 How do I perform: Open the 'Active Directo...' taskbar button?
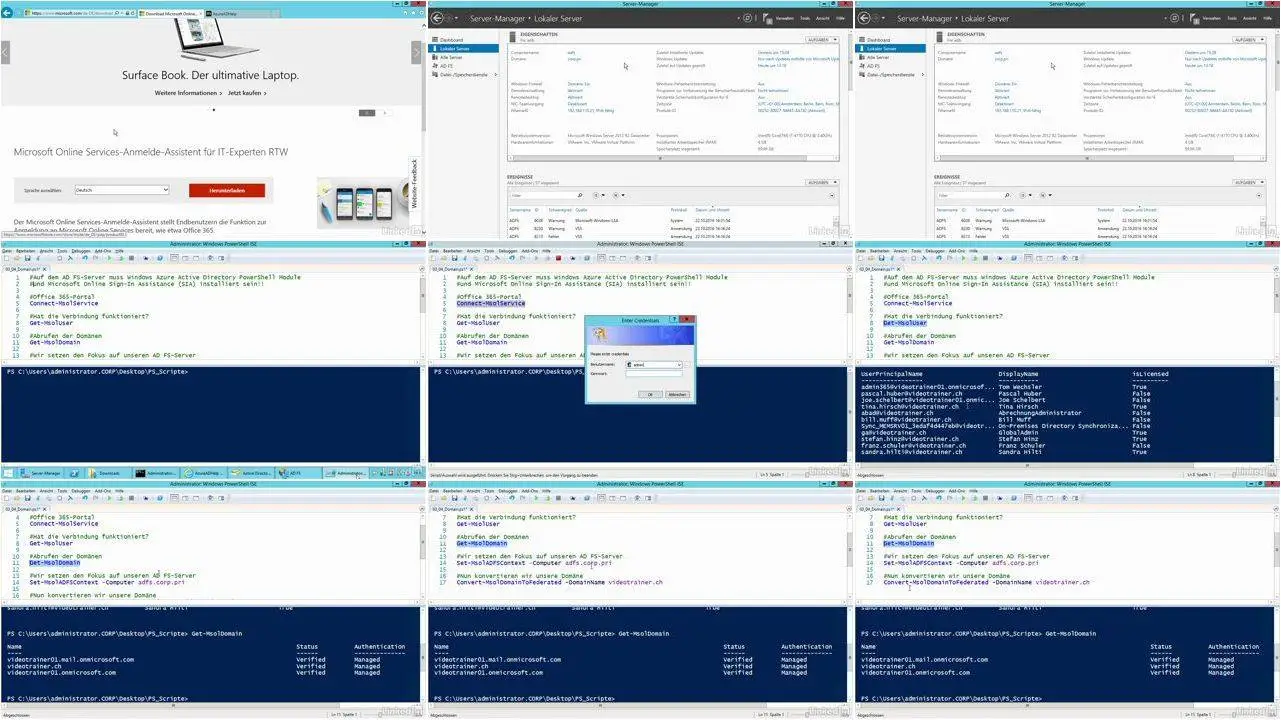coord(250,472)
